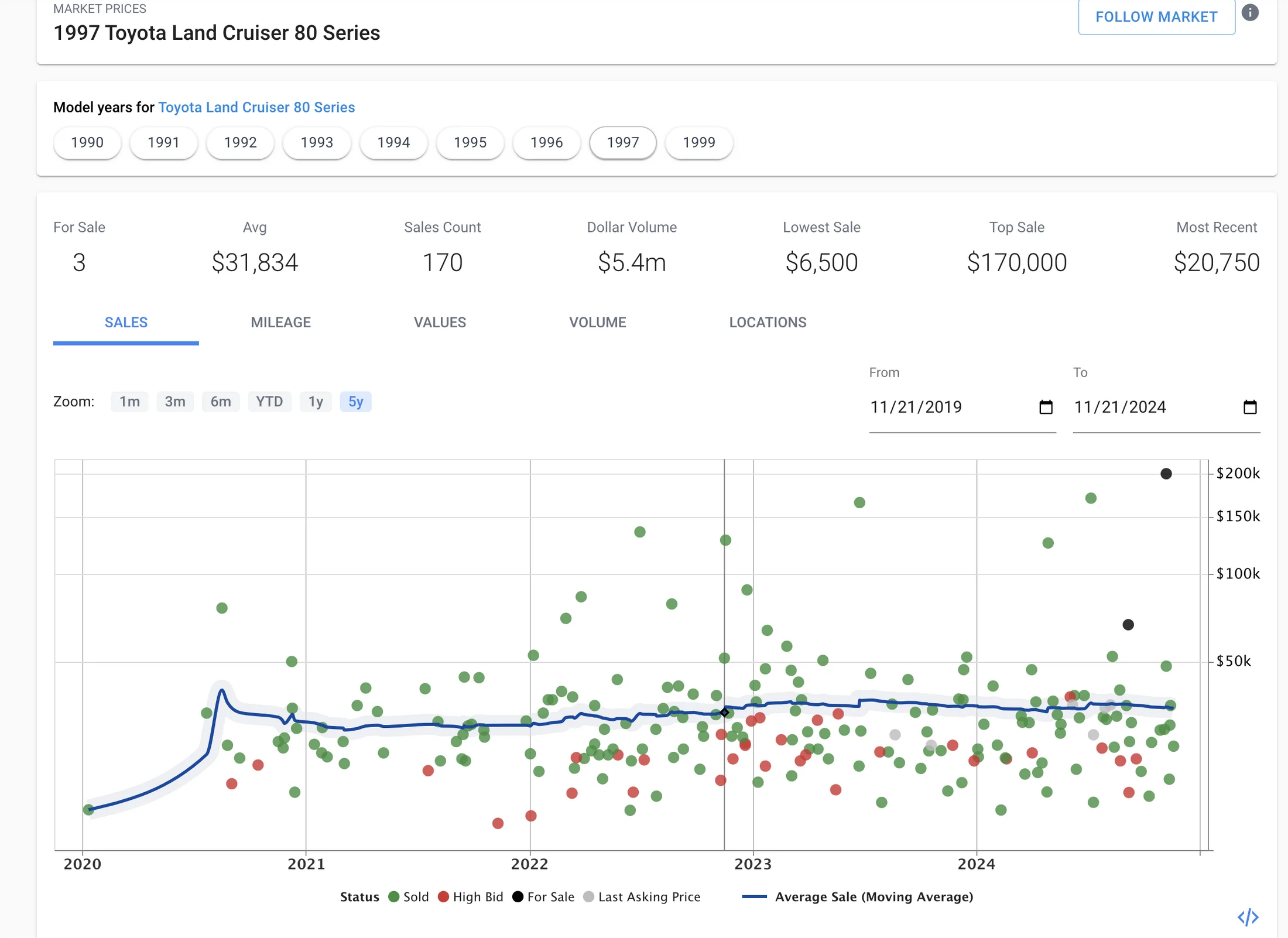Click the green sold dot at chart start 2020
Image resolution: width=1288 pixels, height=938 pixels.
coord(88,810)
